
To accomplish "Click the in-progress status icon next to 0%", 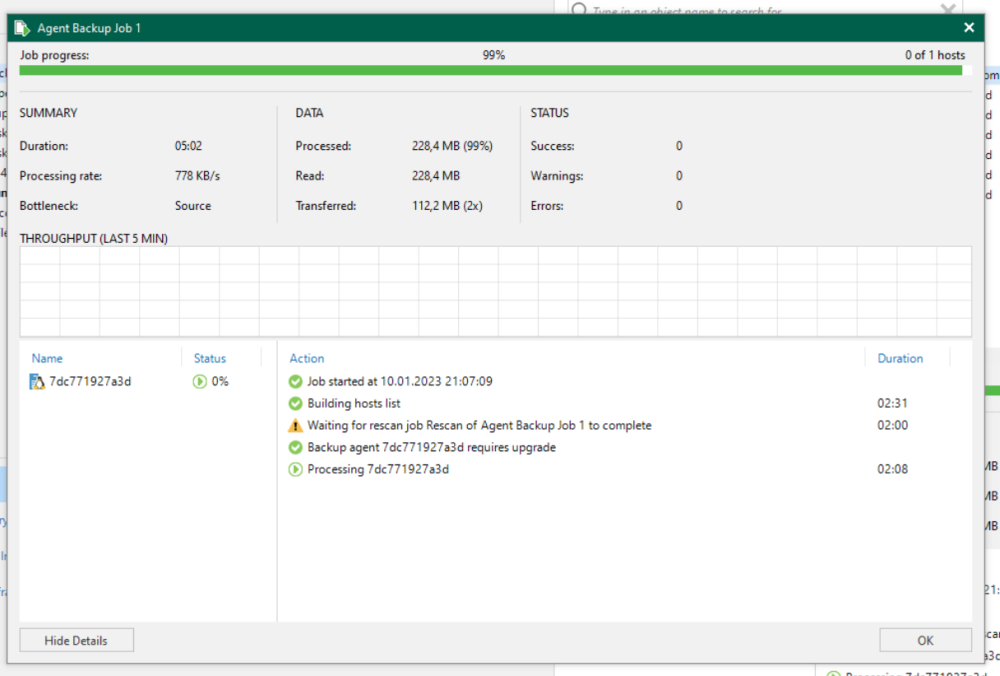I will [200, 381].
